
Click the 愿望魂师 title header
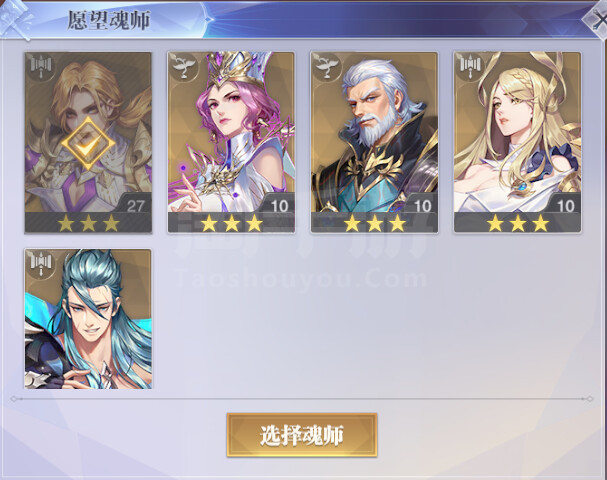[x=109, y=20]
